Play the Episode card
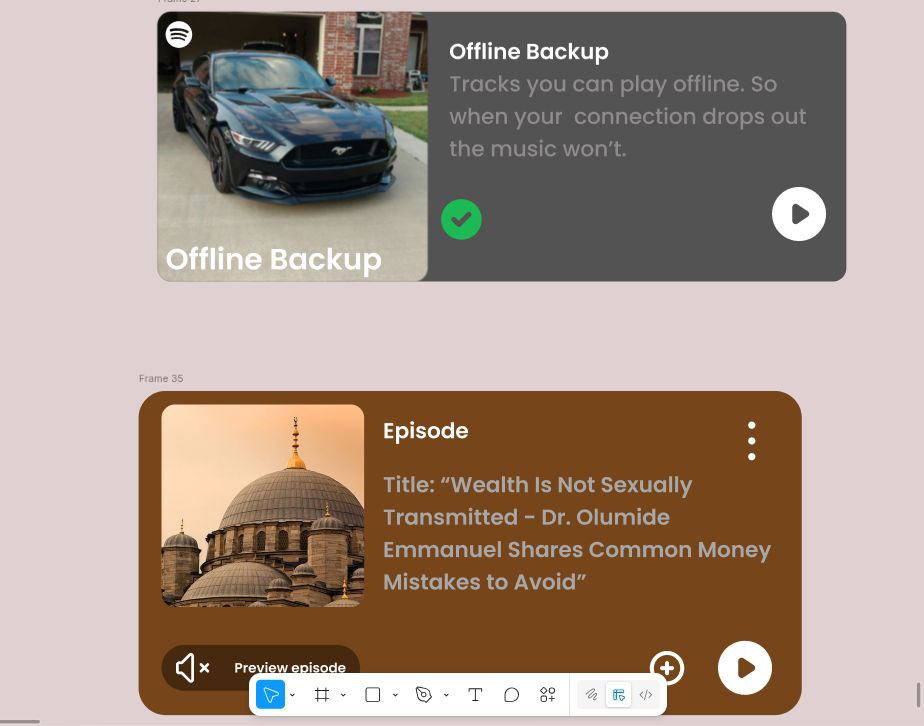 click(x=745, y=668)
